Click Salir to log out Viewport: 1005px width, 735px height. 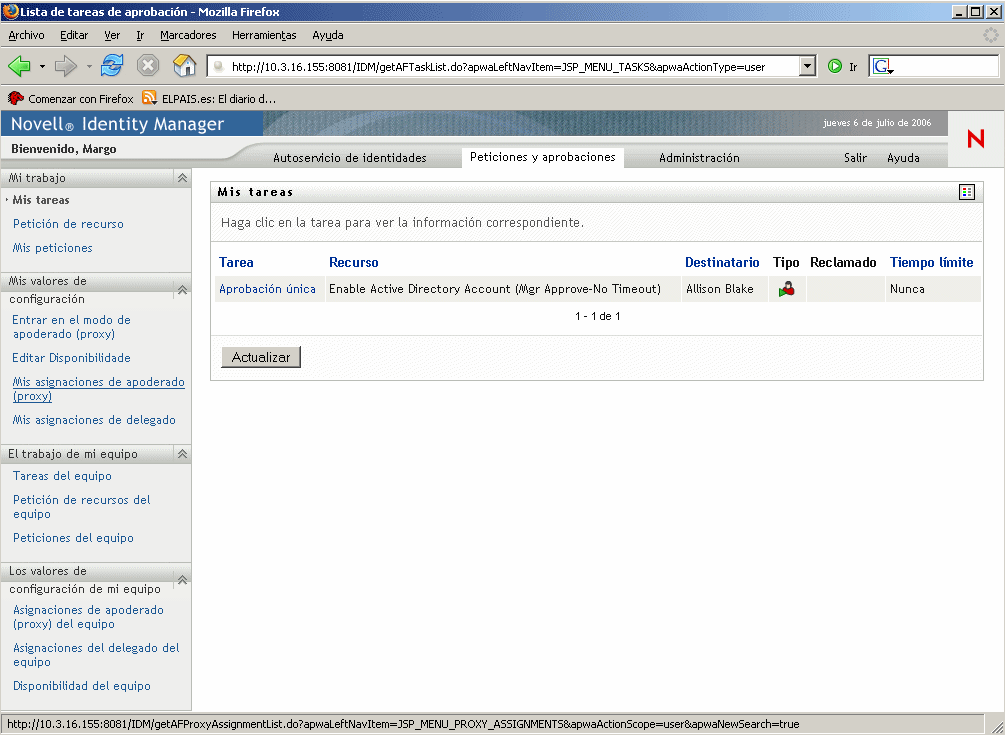(855, 158)
